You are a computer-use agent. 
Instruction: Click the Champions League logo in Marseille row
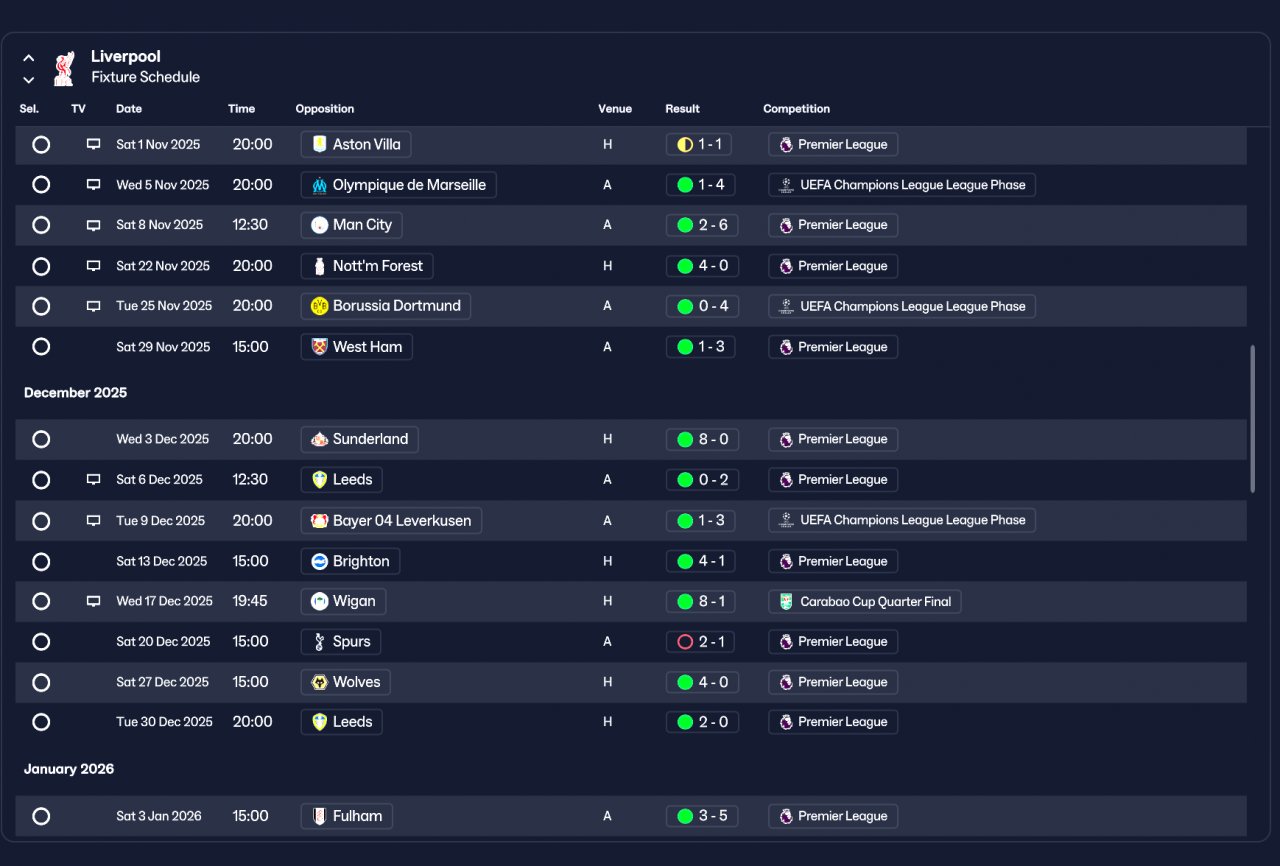(x=786, y=185)
